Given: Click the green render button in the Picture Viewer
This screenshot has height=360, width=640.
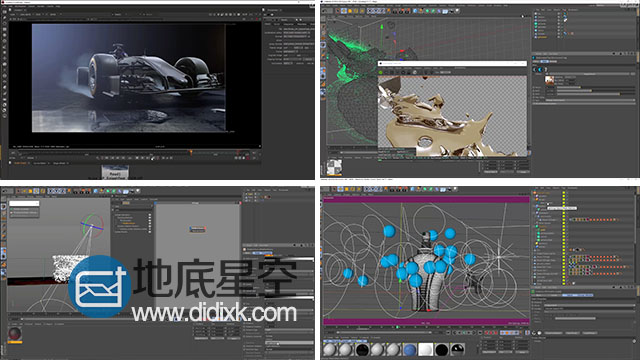Looking at the screenshot, I should [x=381, y=72].
